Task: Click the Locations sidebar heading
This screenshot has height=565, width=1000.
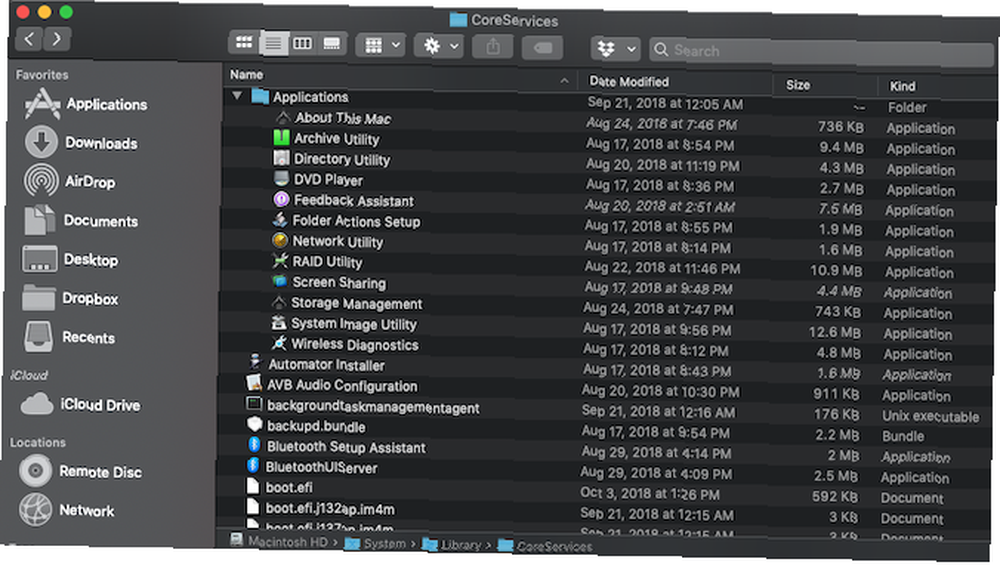Action: 38,443
